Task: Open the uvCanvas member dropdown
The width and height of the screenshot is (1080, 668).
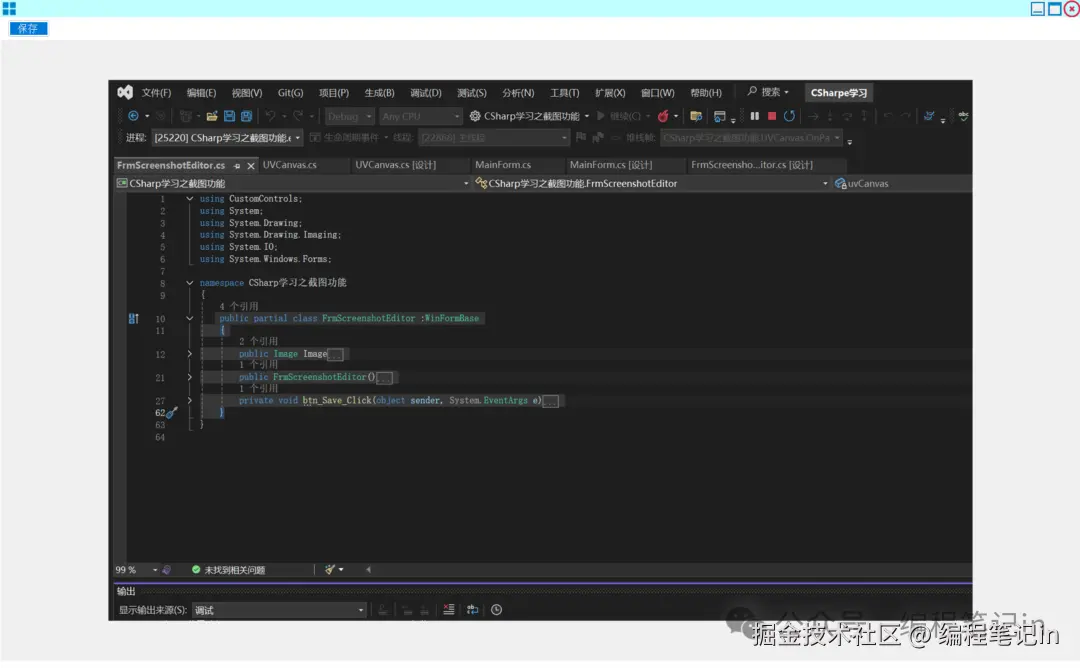Action: pos(902,183)
